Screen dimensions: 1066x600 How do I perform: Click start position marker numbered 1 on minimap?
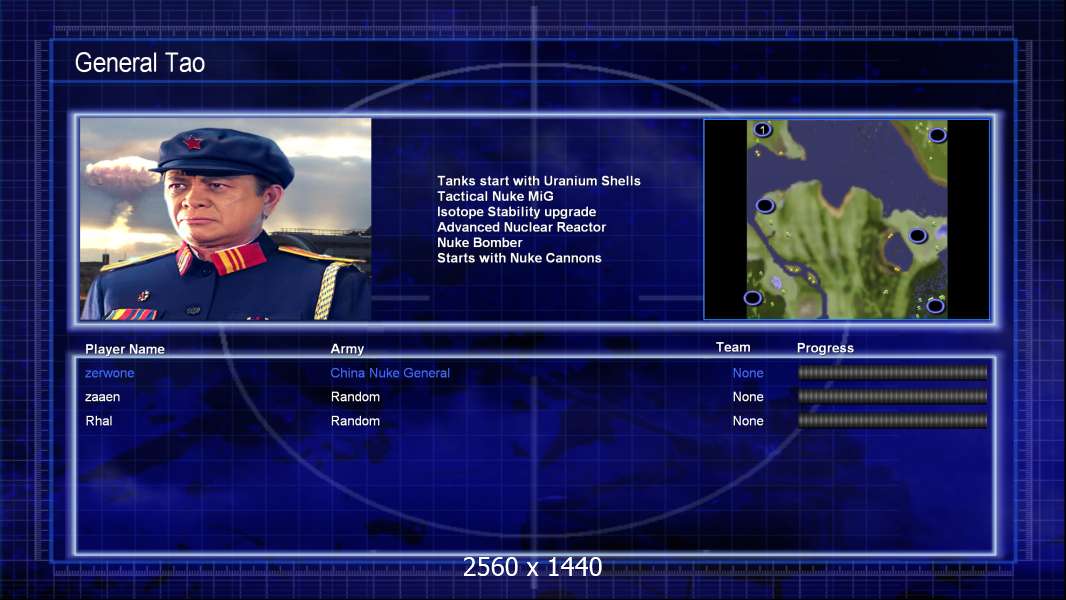[762, 129]
